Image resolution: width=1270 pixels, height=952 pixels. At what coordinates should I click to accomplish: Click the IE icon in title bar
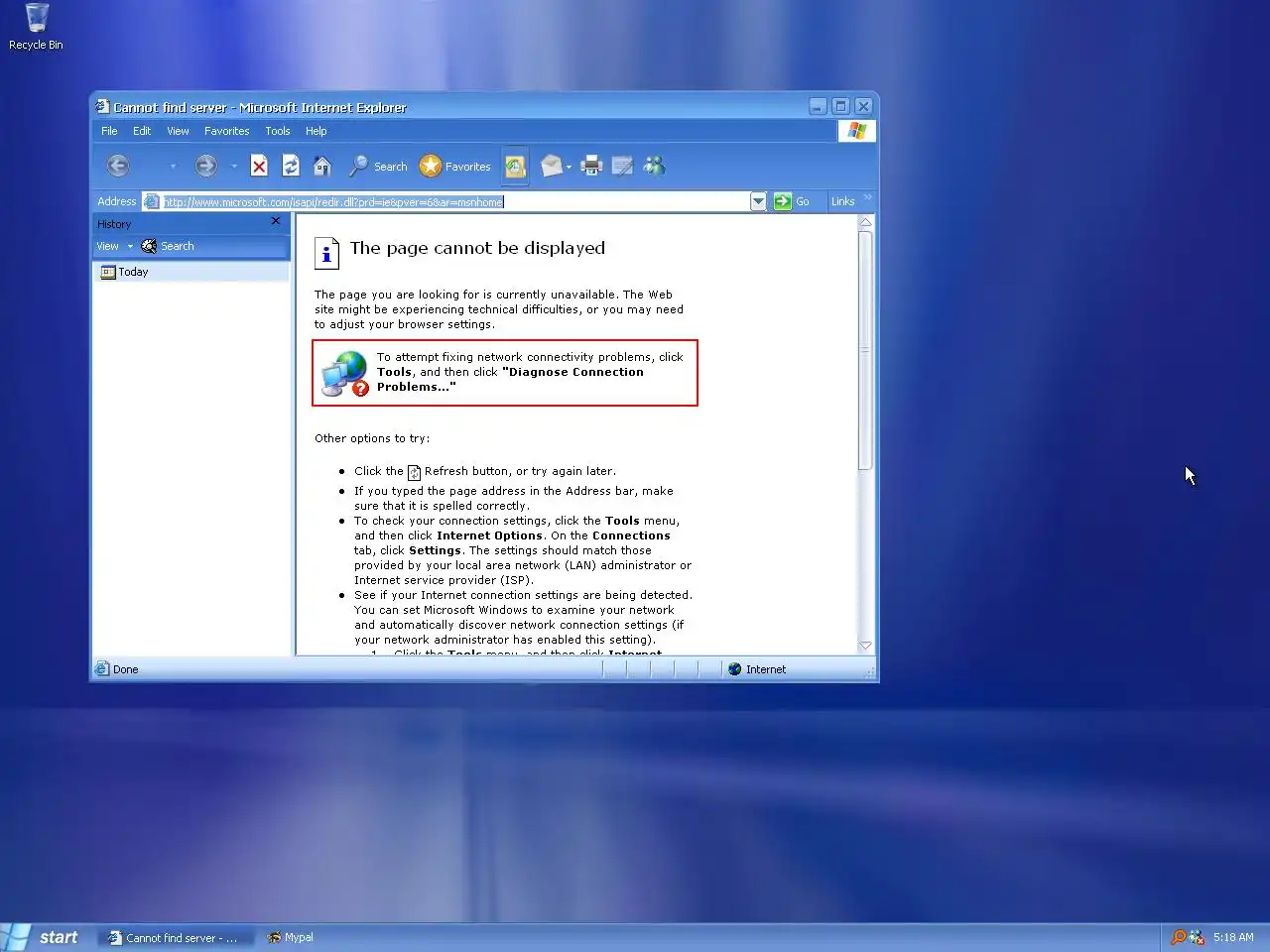point(102,106)
